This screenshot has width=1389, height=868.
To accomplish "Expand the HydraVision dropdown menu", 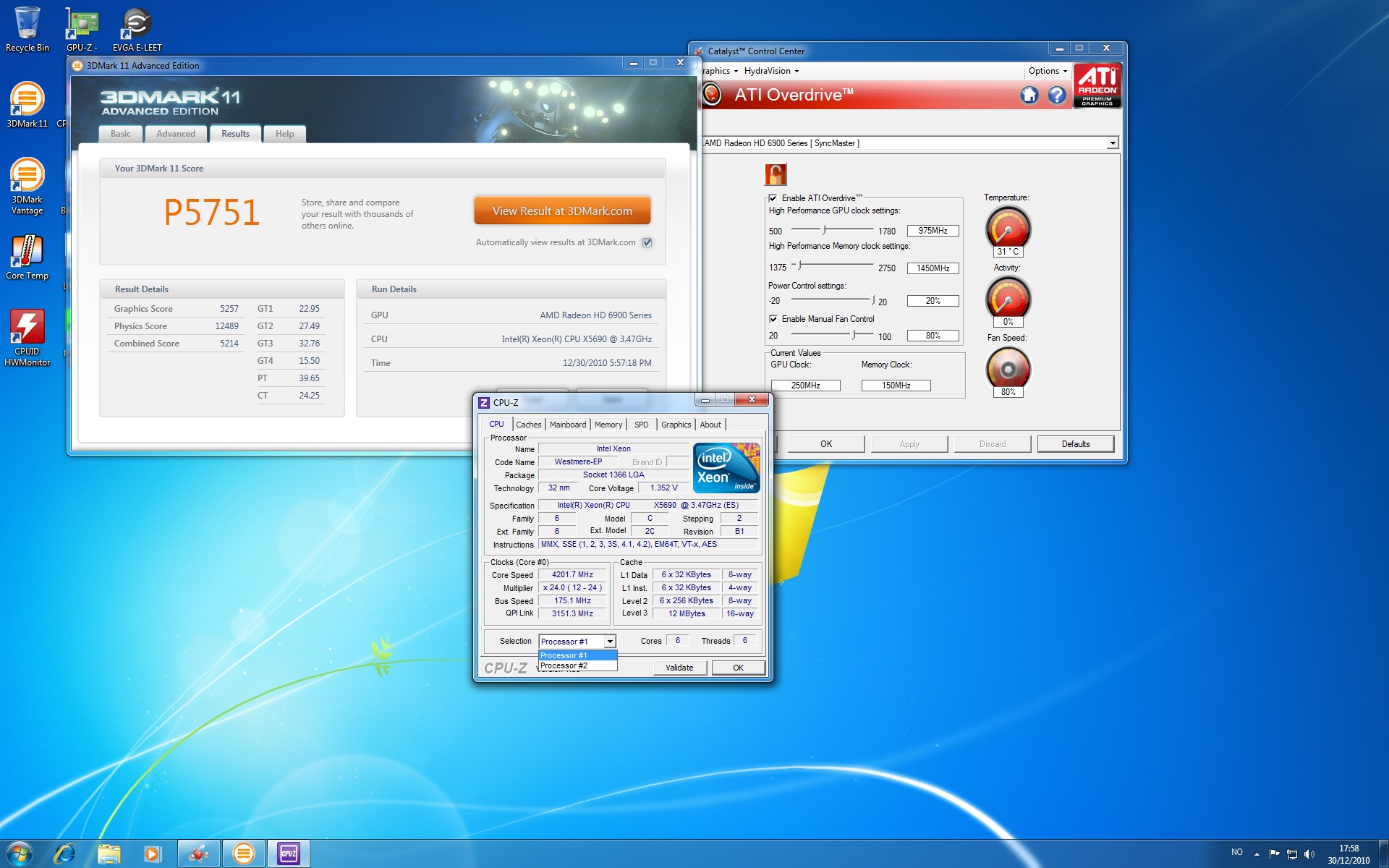I will tap(771, 71).
